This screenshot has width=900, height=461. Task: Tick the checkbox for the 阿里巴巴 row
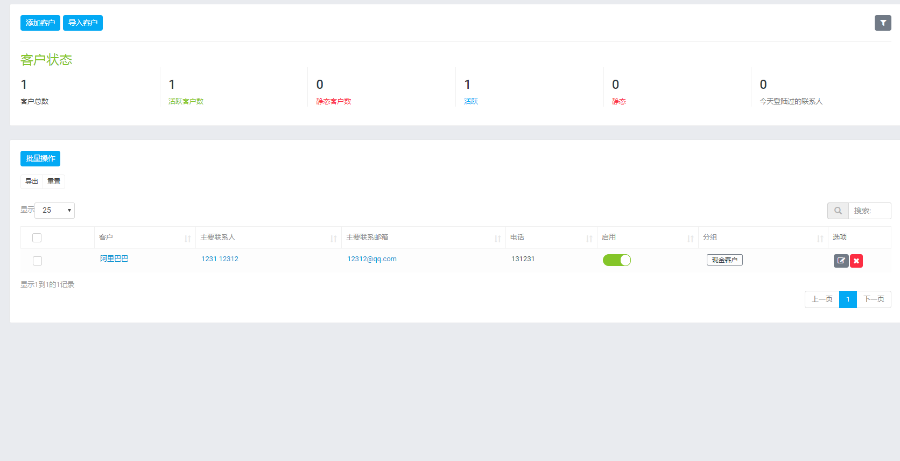coord(37,260)
